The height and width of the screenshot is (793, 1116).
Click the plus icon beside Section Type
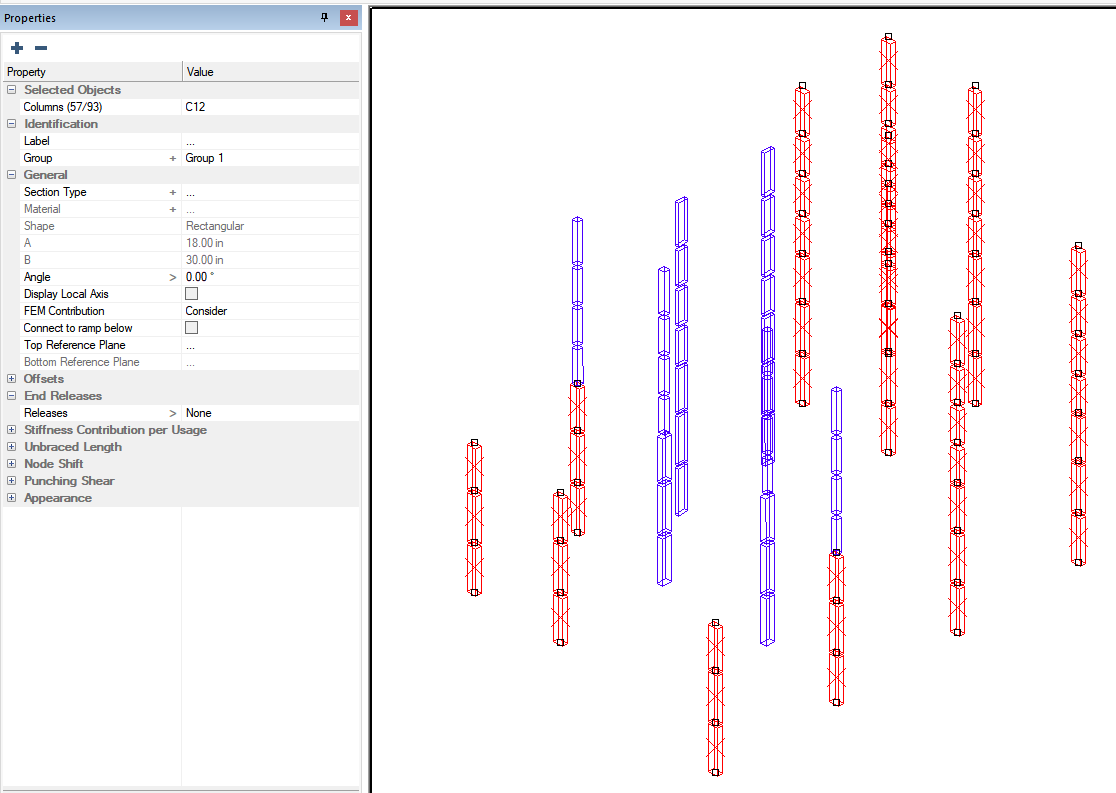pyautogui.click(x=173, y=192)
